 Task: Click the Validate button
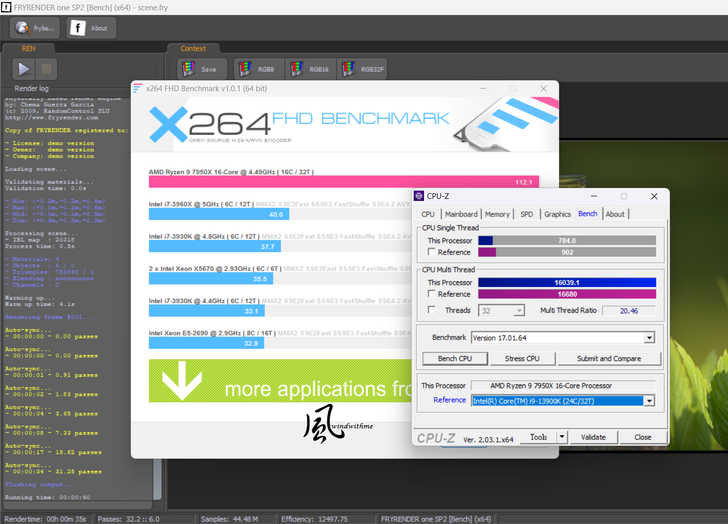(x=593, y=437)
